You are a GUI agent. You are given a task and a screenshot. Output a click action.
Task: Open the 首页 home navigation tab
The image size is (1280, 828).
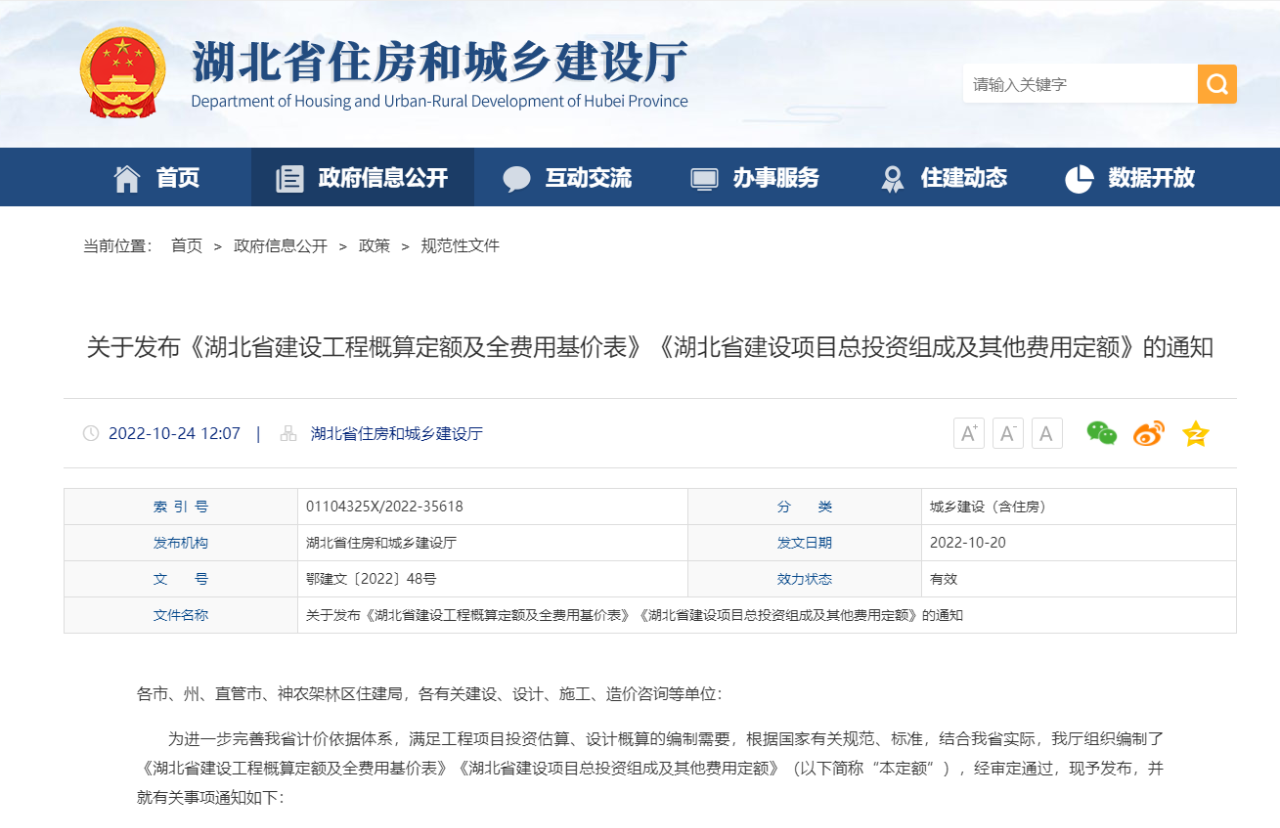click(157, 178)
